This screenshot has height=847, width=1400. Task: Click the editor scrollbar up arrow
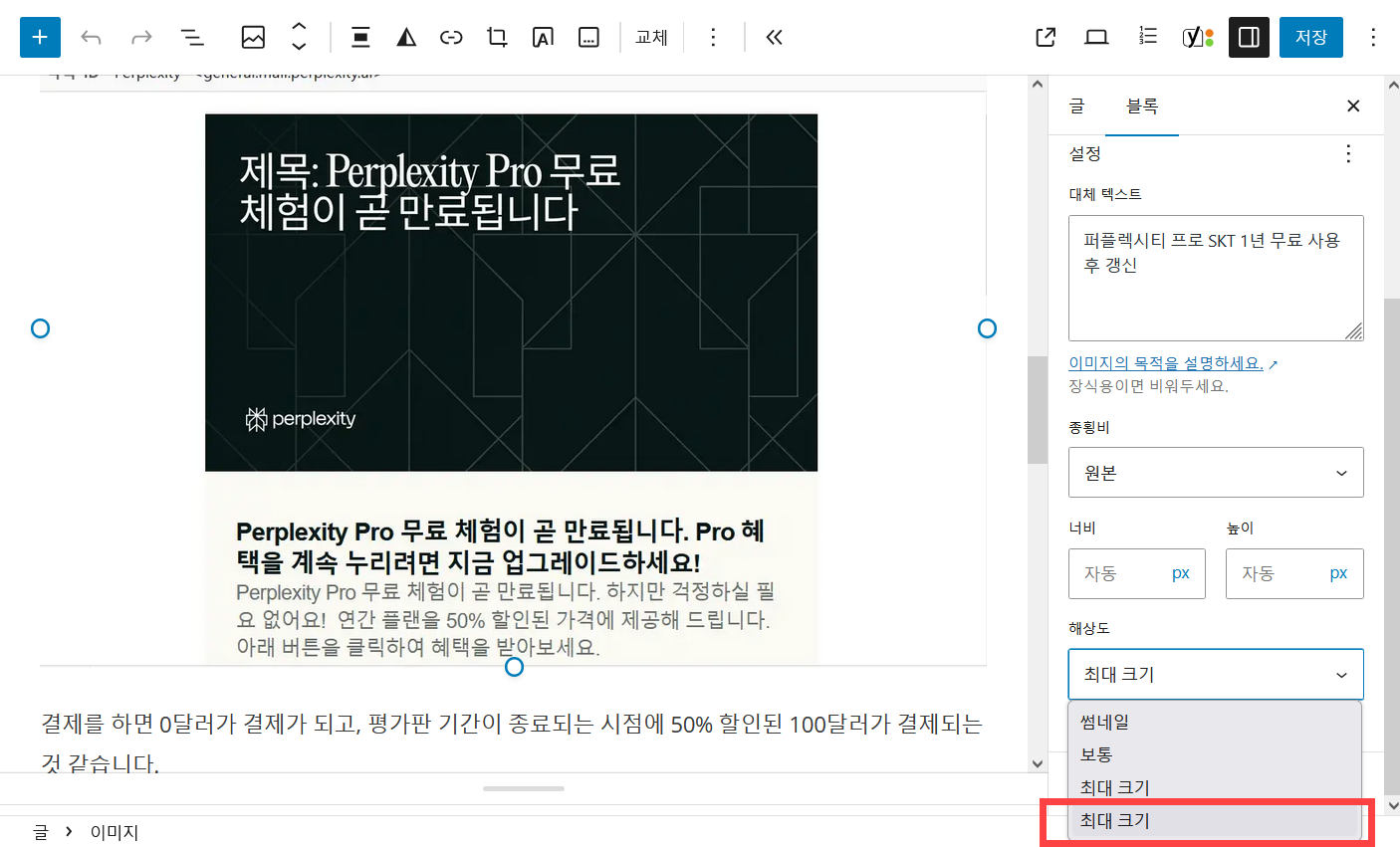[1038, 85]
